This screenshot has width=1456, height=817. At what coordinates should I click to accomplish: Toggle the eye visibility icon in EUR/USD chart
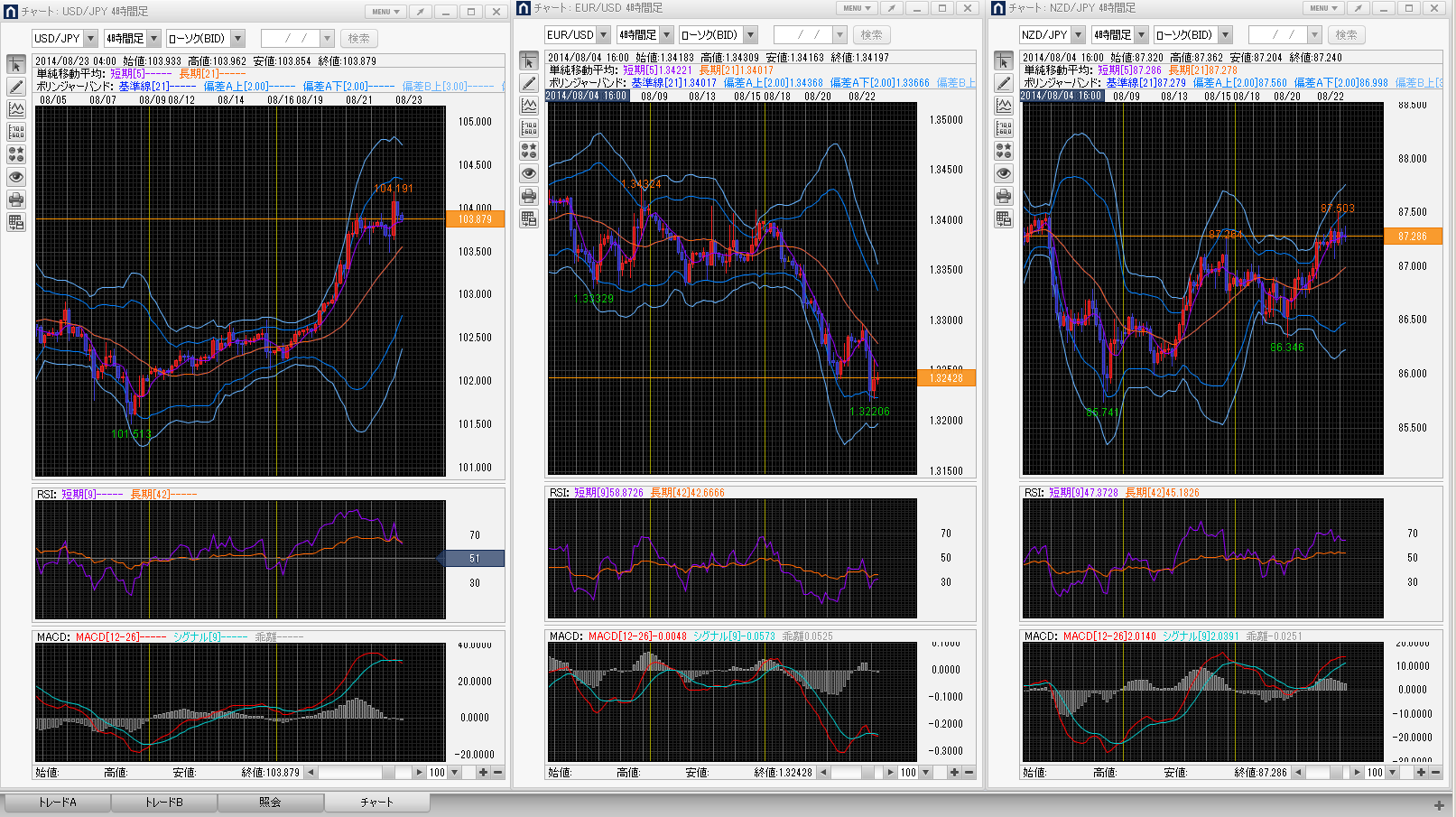529,173
